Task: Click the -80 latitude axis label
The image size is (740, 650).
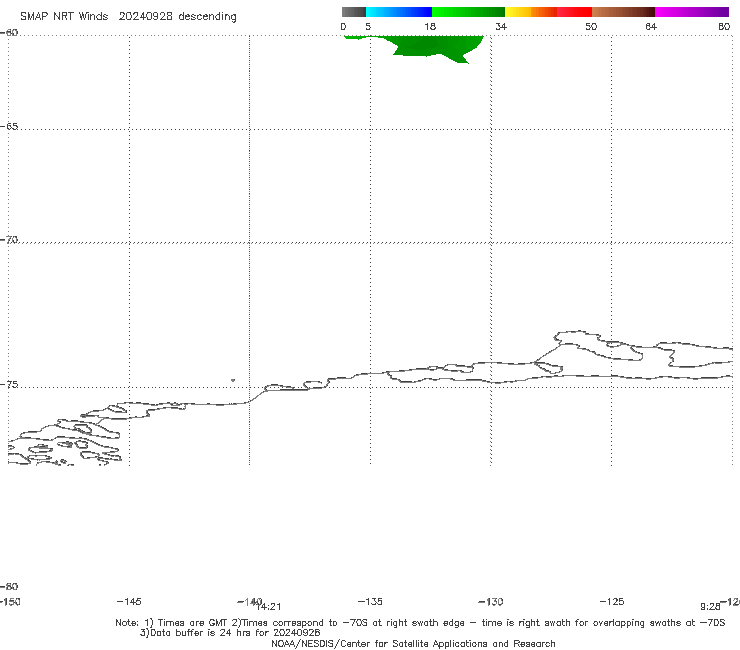Action: coord(9,587)
